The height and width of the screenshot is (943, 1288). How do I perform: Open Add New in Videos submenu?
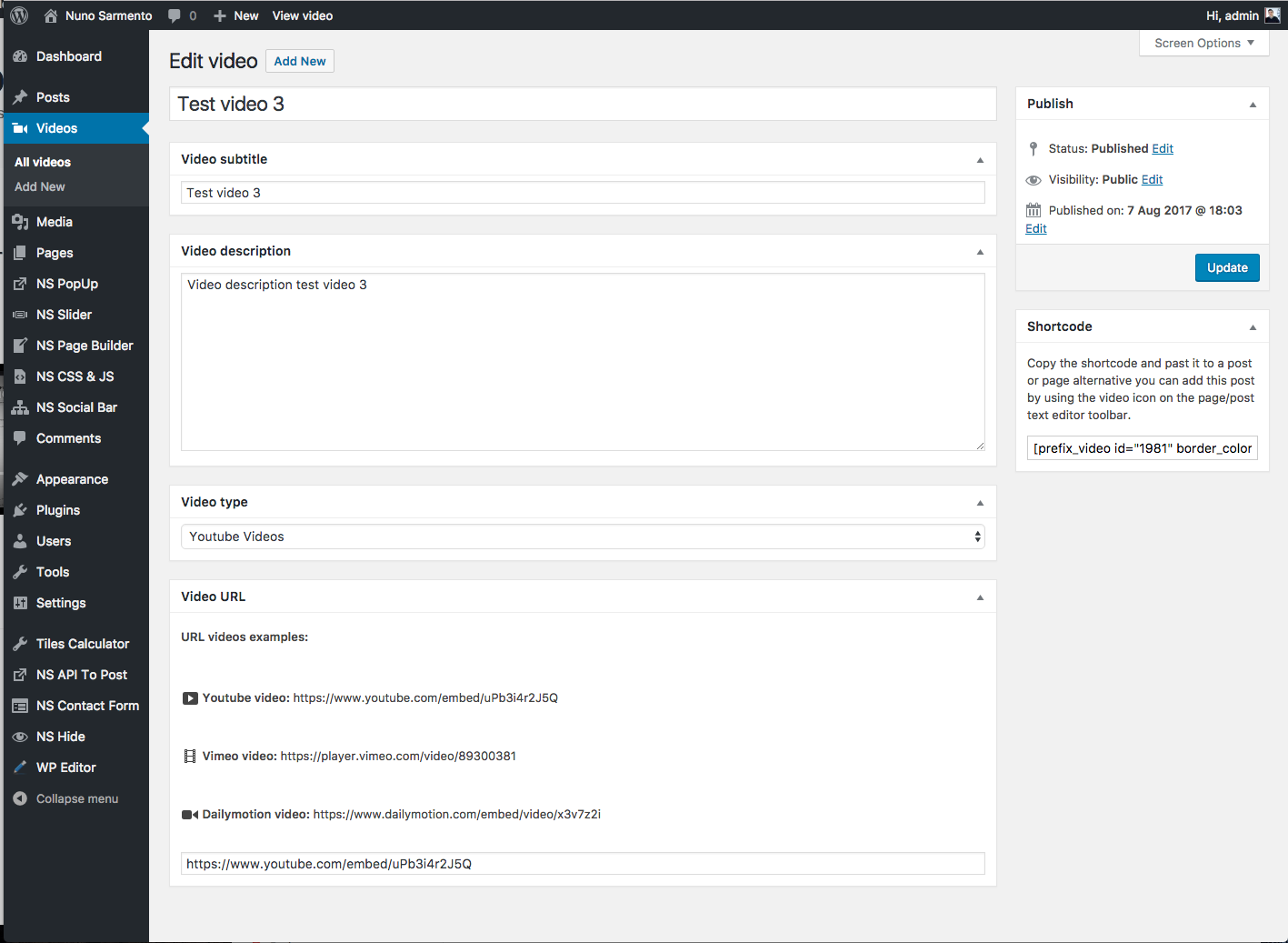[40, 186]
